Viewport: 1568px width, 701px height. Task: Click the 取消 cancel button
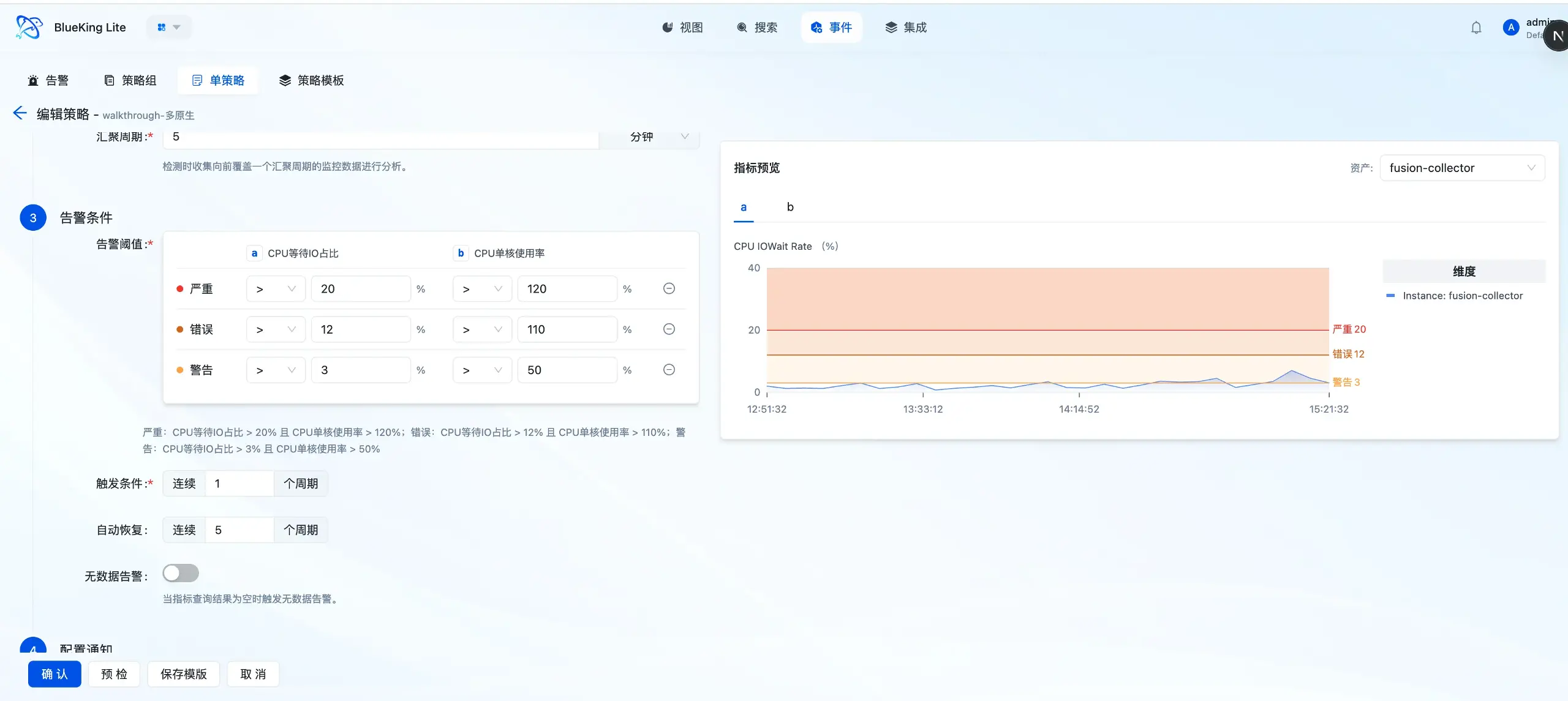(253, 674)
